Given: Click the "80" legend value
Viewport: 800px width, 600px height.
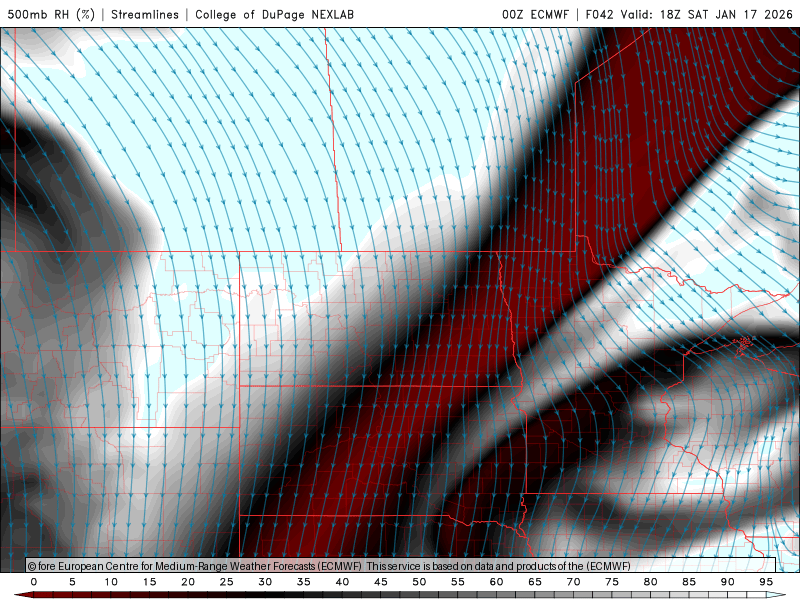Looking at the screenshot, I should [651, 582].
